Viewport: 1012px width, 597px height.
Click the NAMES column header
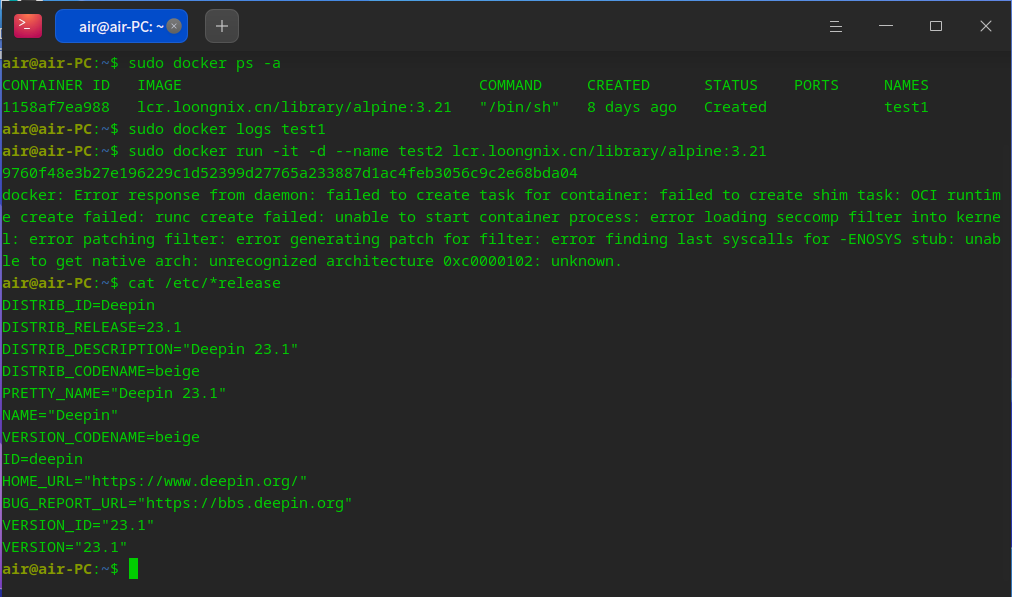pyautogui.click(x=906, y=85)
